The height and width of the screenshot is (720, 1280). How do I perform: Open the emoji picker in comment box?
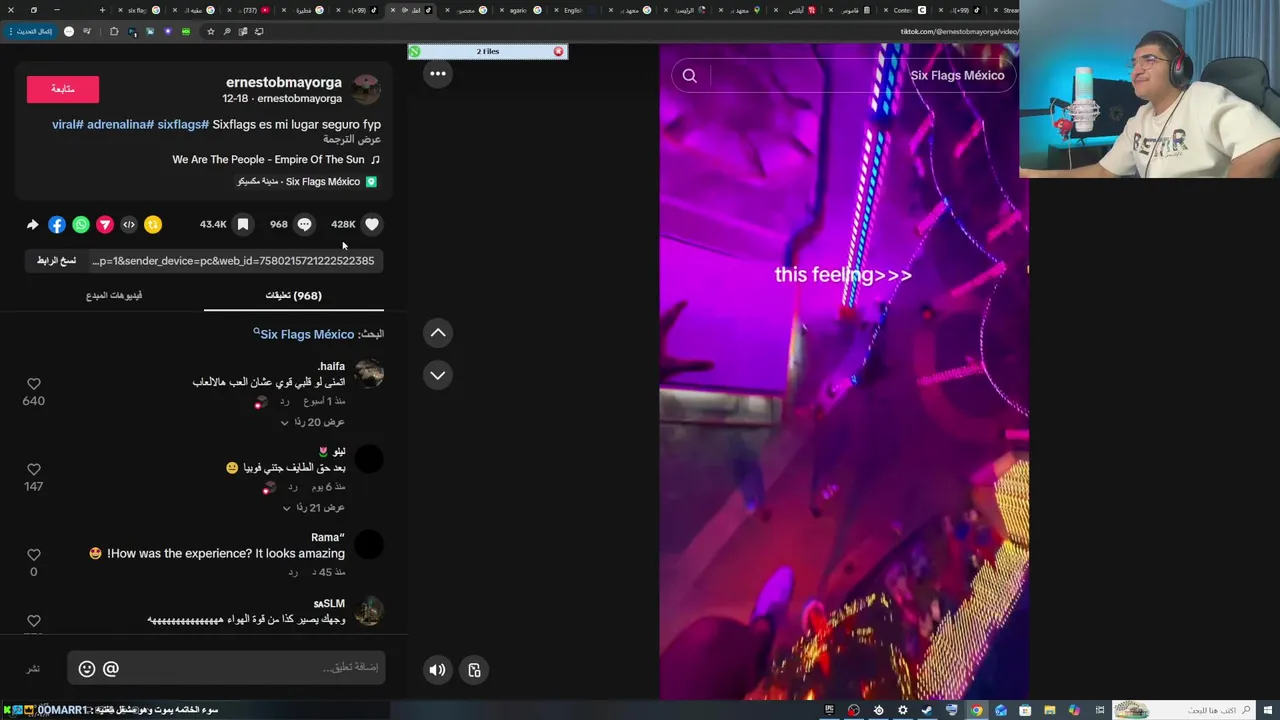click(x=87, y=668)
